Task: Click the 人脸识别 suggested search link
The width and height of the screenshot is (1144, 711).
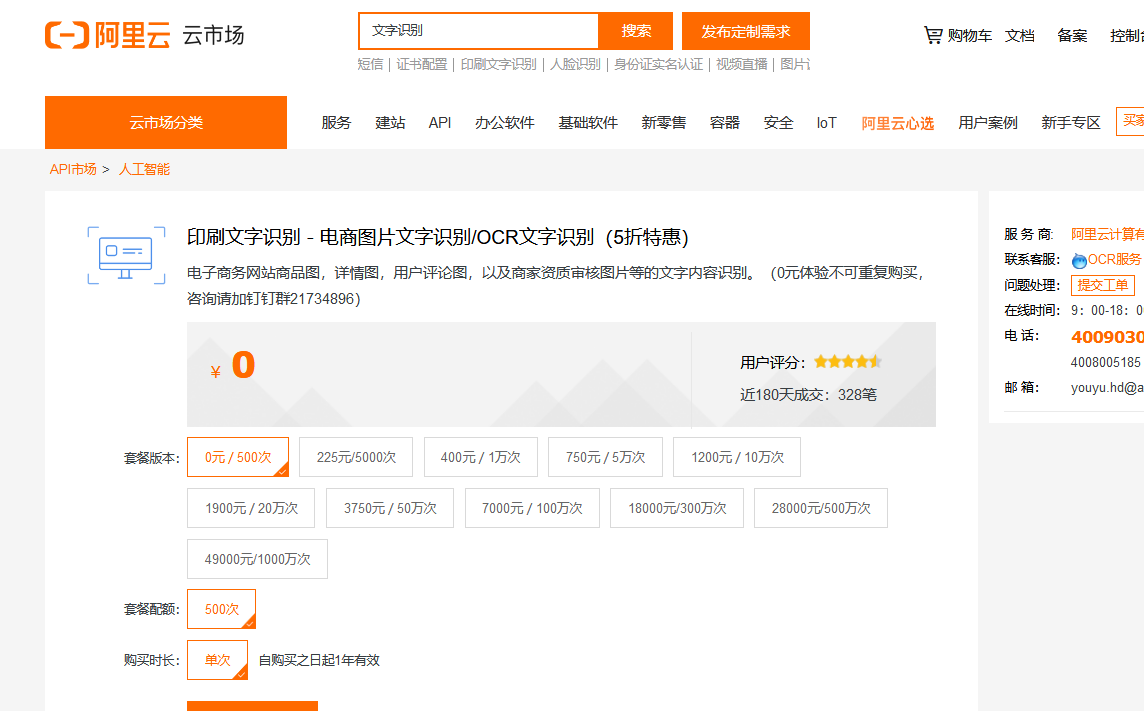Action: pyautogui.click(x=575, y=64)
